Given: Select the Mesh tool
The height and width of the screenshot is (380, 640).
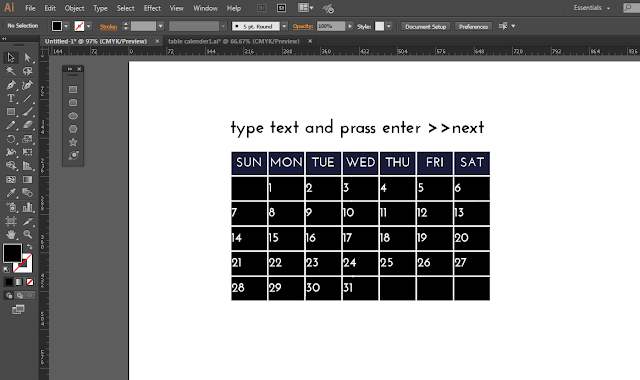Looking at the screenshot, I should tap(11, 180).
